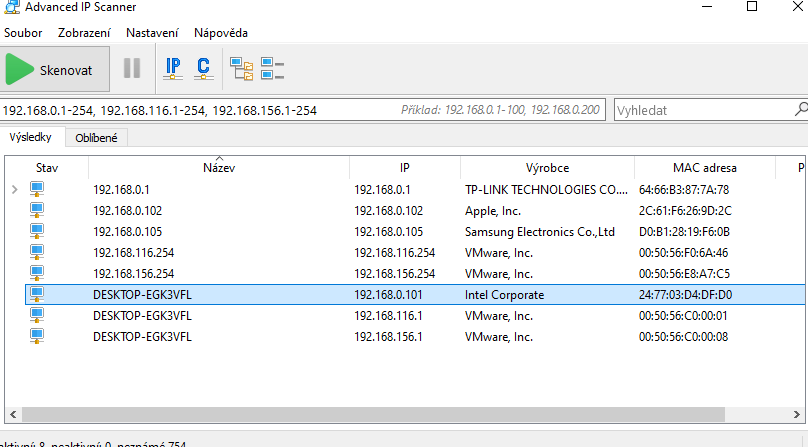Click the Advanced IP Scanner title icon
The height and width of the screenshot is (447, 808).
click(x=12, y=7)
